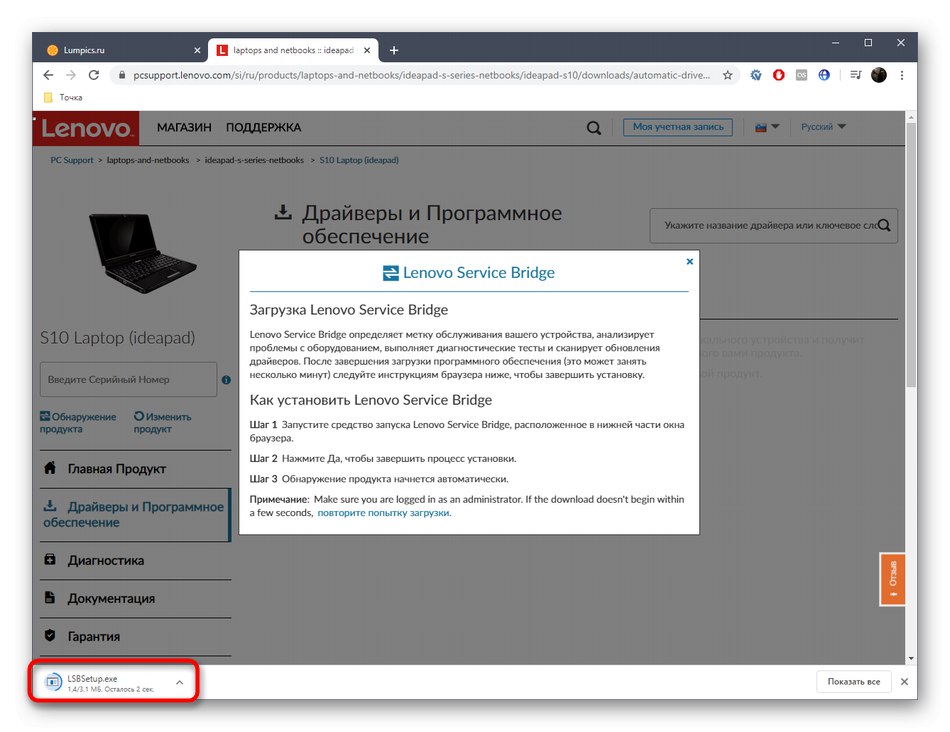Focus the serial number input field
Viewport: 950px width, 732px height.
(x=128, y=380)
